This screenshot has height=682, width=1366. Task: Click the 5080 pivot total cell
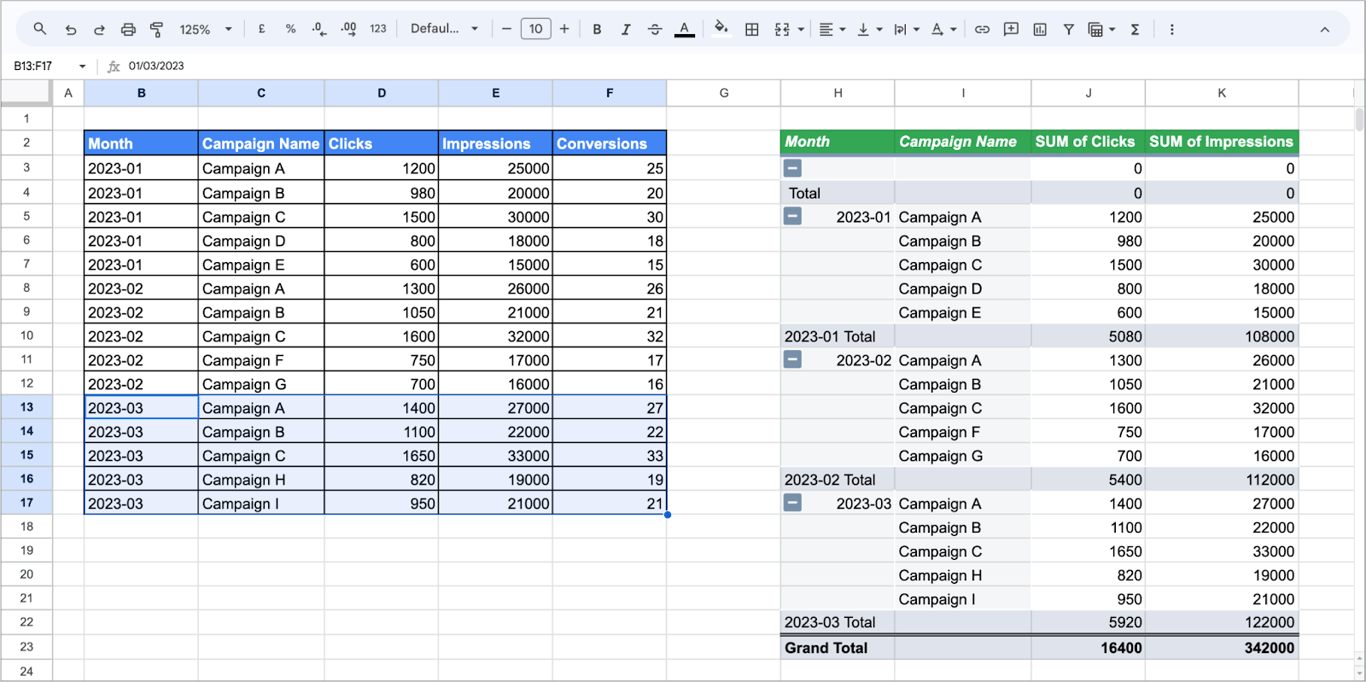[1088, 336]
